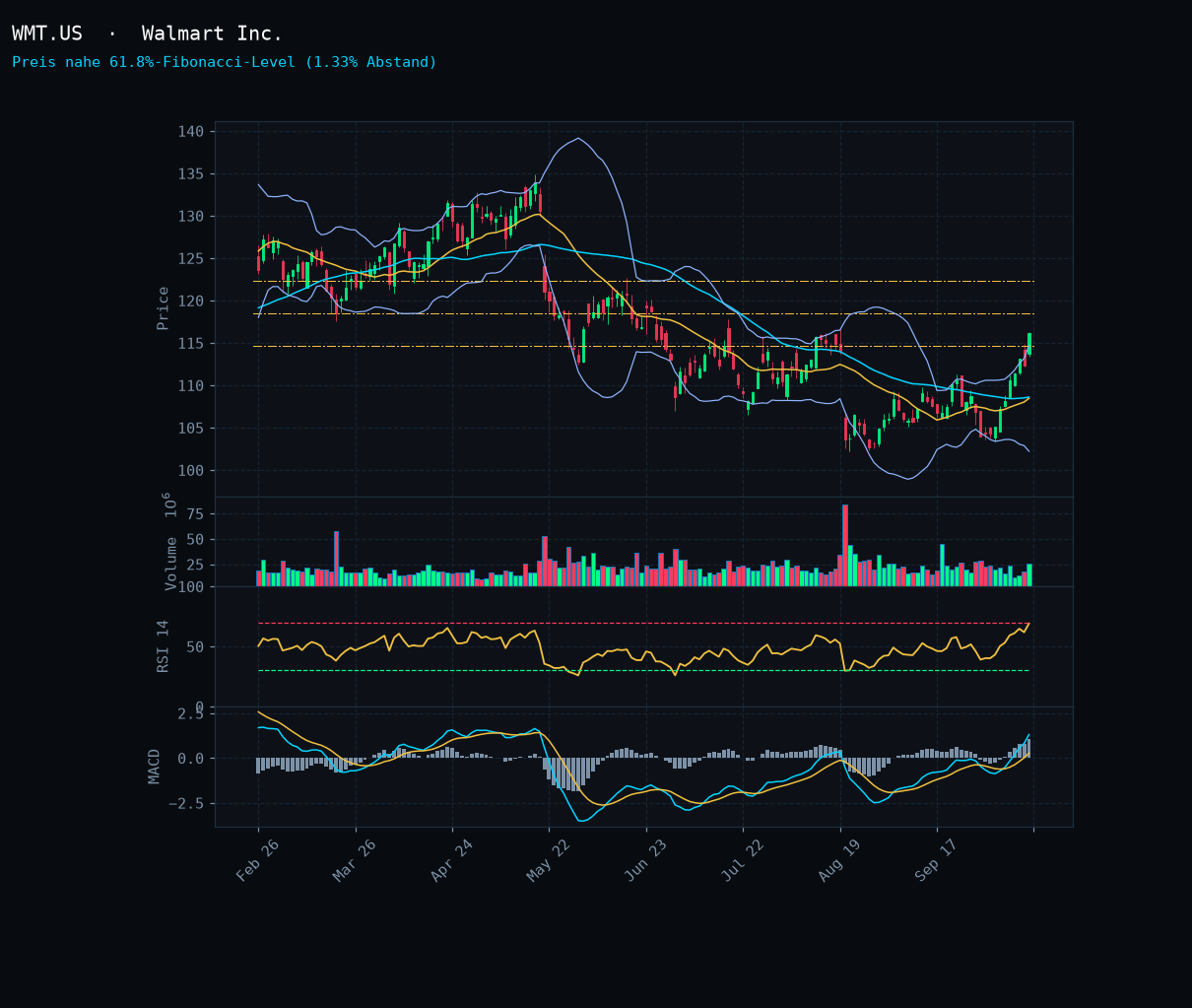The width and height of the screenshot is (1192, 1008).
Task: Click the WMT.US Walmart Inc. title
Action: [x=147, y=34]
